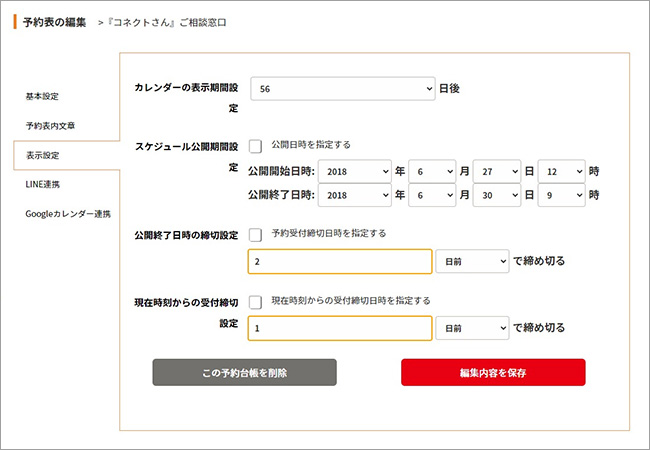650x450 pixels.
Task: Open the LINE連携 tab
Action: pos(43,184)
